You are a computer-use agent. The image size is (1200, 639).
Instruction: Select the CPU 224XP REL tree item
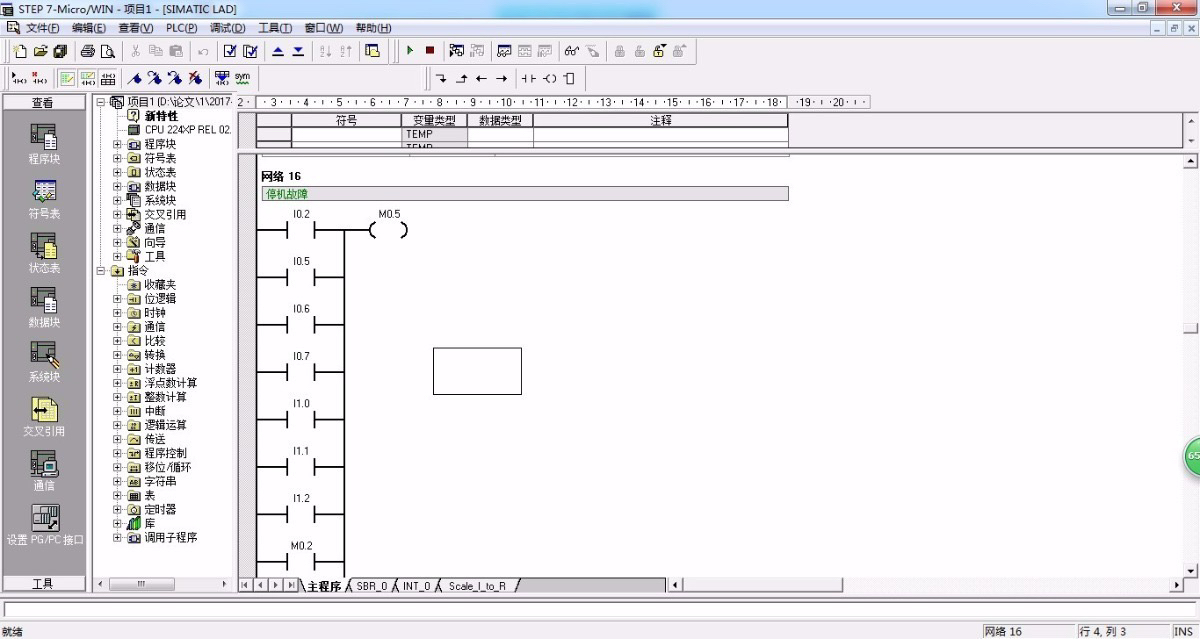coord(187,130)
